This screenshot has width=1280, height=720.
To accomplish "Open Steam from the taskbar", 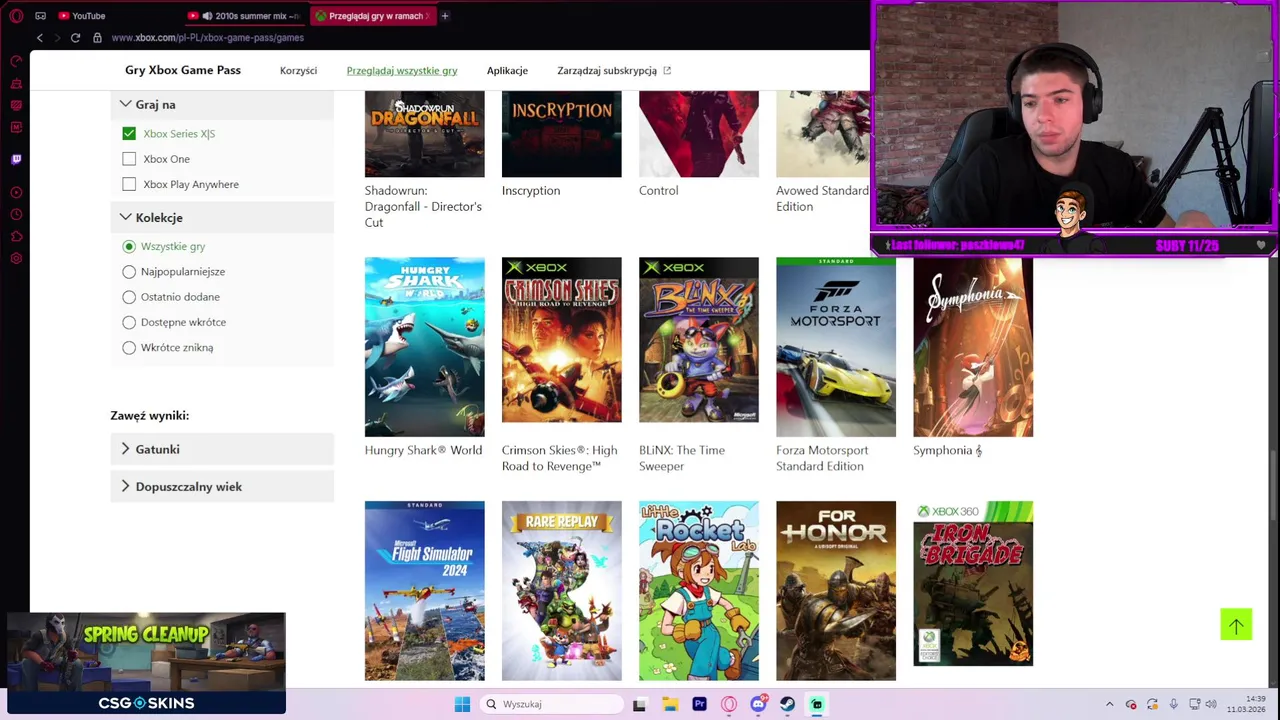I will pos(788,704).
